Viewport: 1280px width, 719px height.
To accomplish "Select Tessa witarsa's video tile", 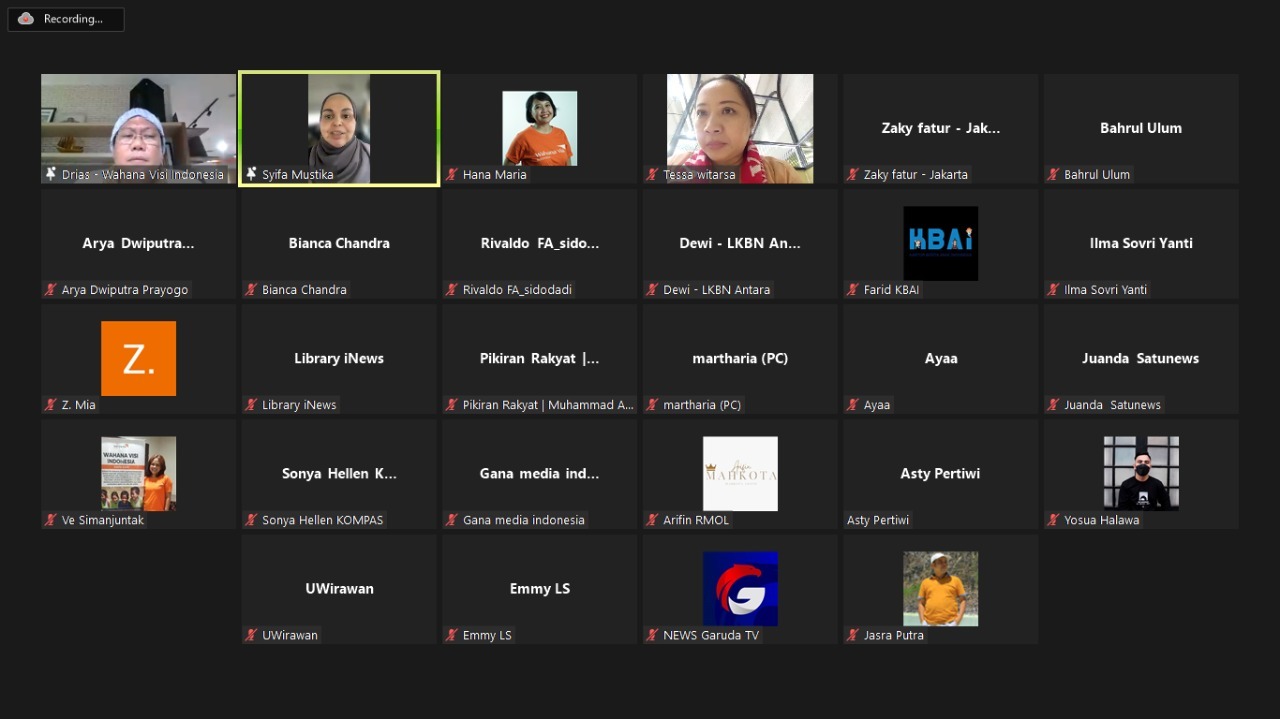I will 740,128.
